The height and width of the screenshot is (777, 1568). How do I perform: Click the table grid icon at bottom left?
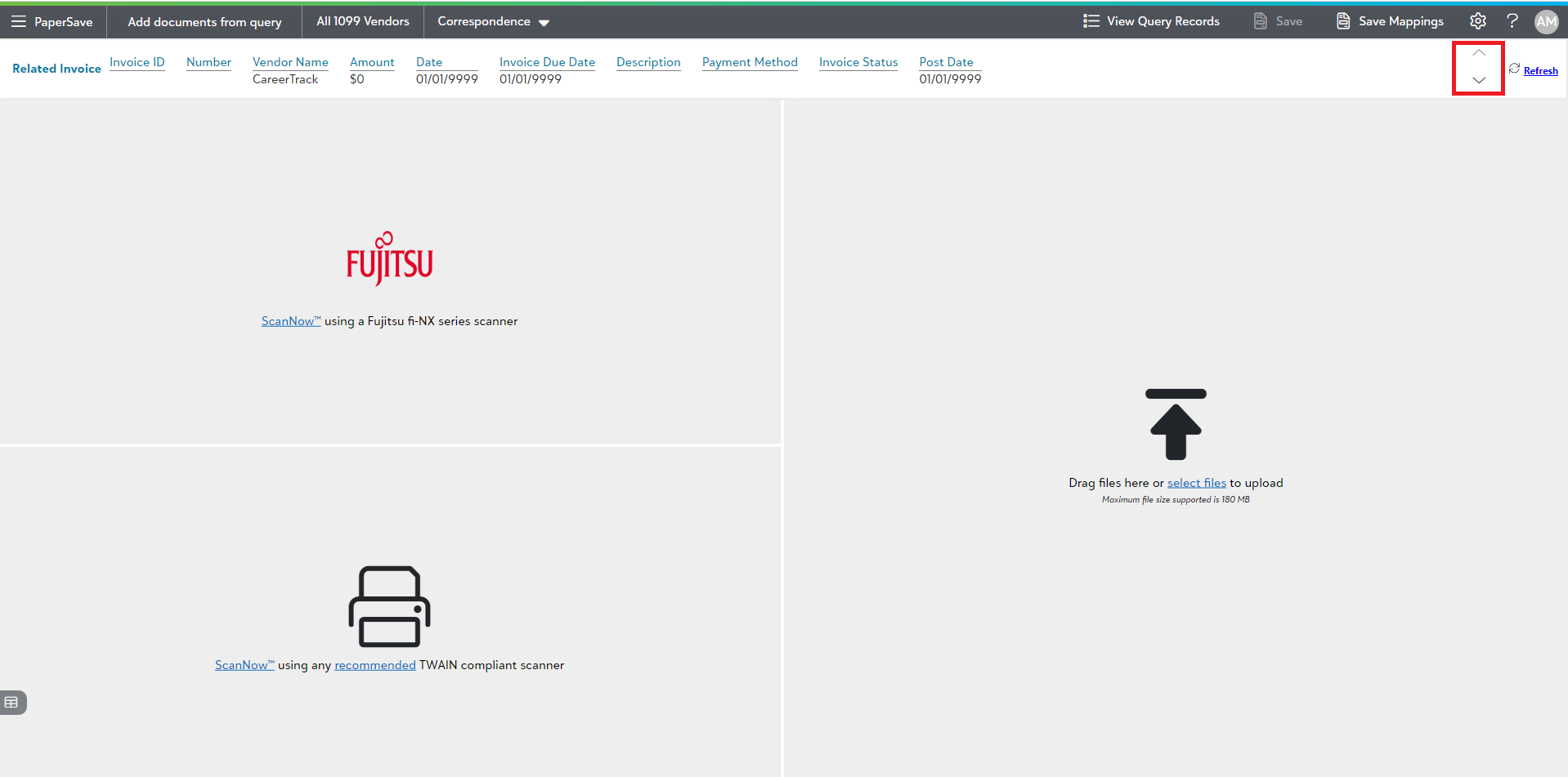click(x=11, y=703)
